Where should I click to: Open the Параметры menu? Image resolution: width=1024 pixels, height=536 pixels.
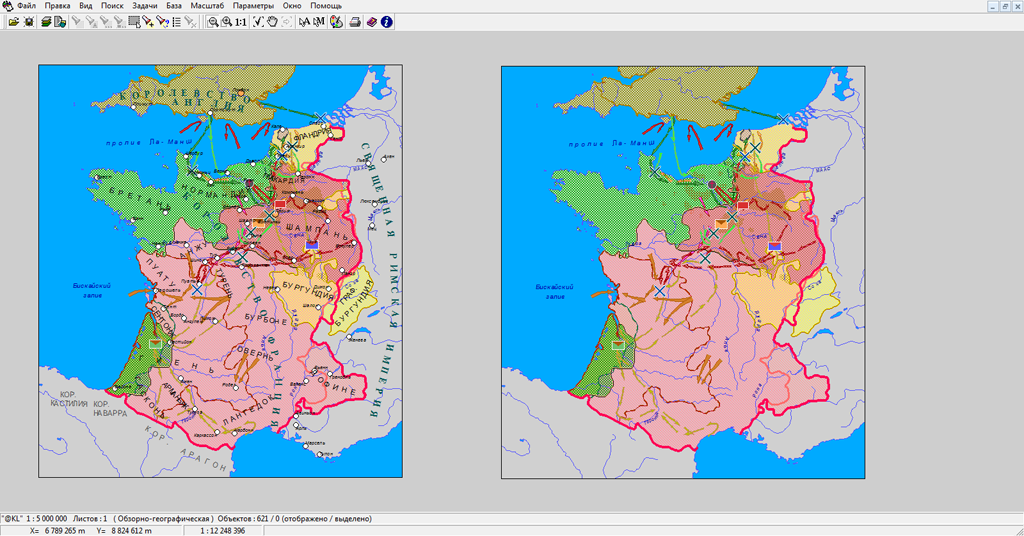(x=253, y=5)
